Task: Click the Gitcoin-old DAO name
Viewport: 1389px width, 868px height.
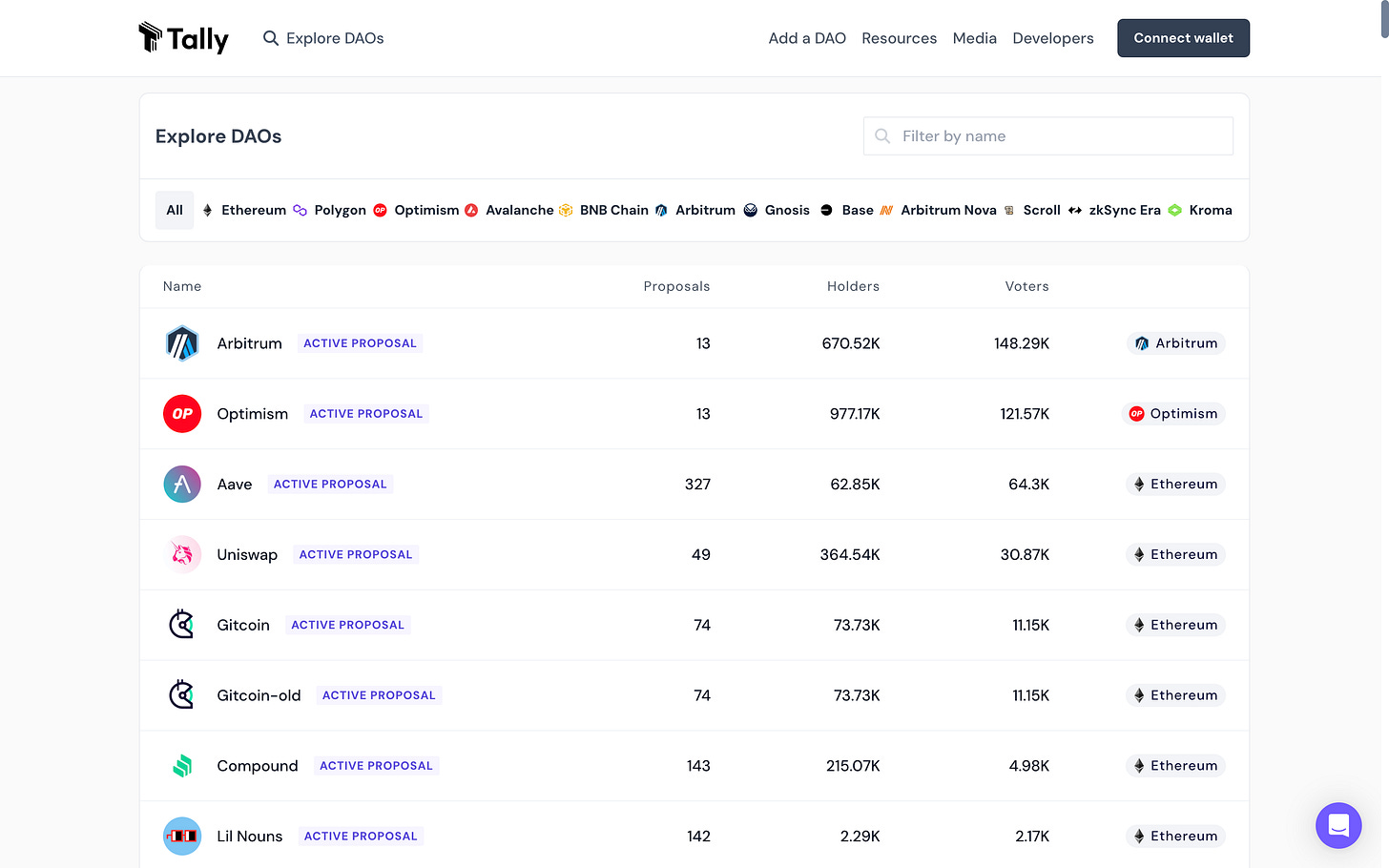Action: (259, 695)
